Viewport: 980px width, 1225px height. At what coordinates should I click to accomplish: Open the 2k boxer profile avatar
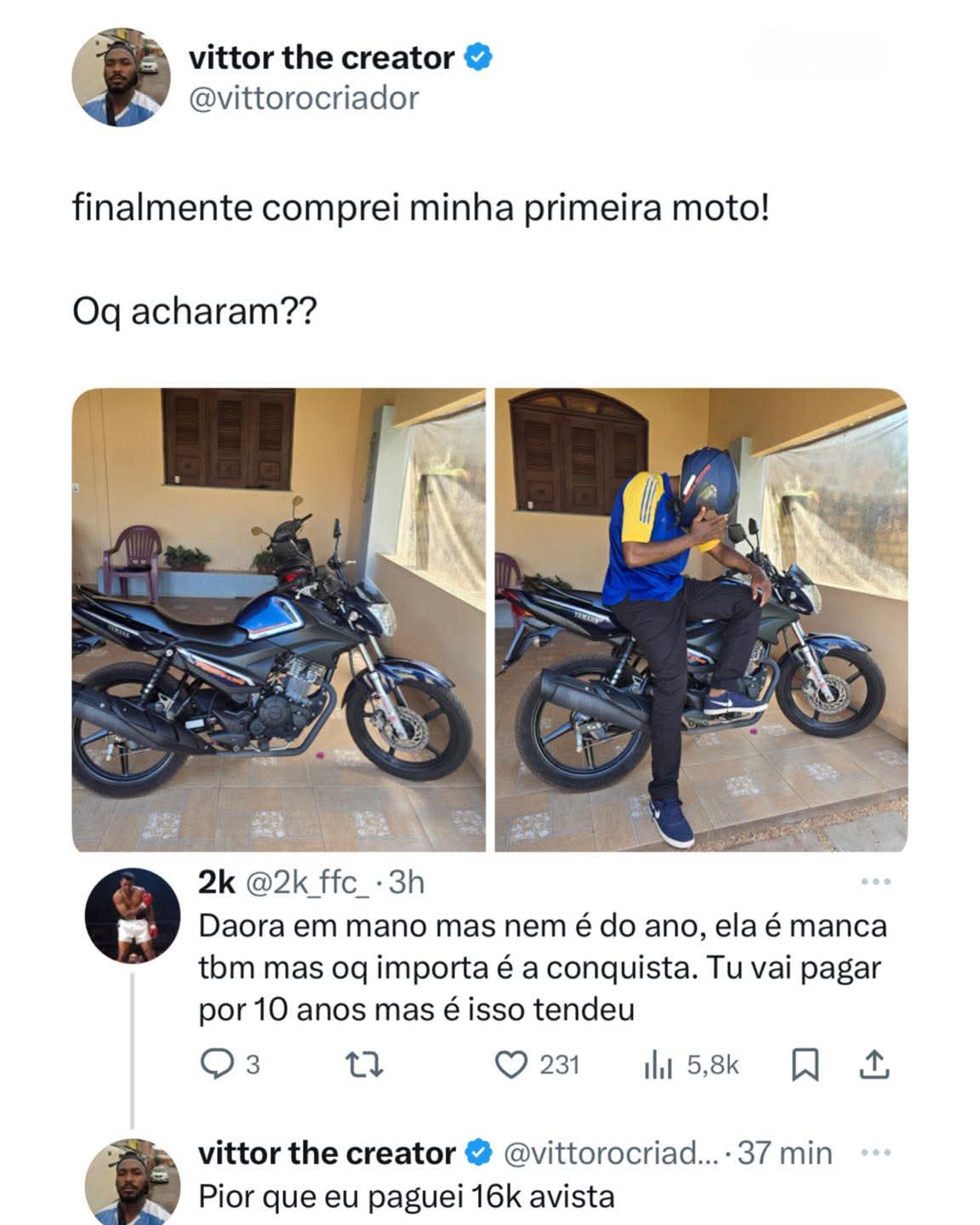coord(131,917)
